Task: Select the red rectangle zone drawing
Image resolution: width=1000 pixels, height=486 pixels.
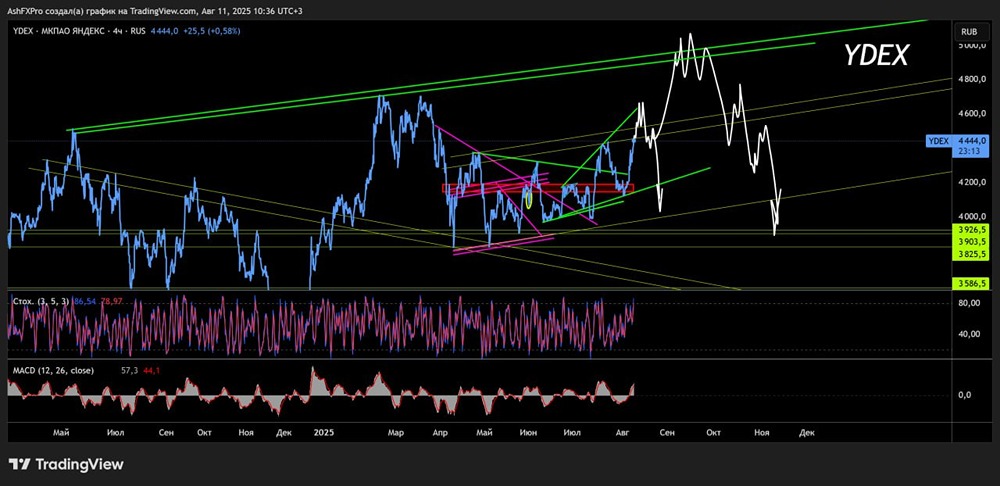Action: (538, 188)
